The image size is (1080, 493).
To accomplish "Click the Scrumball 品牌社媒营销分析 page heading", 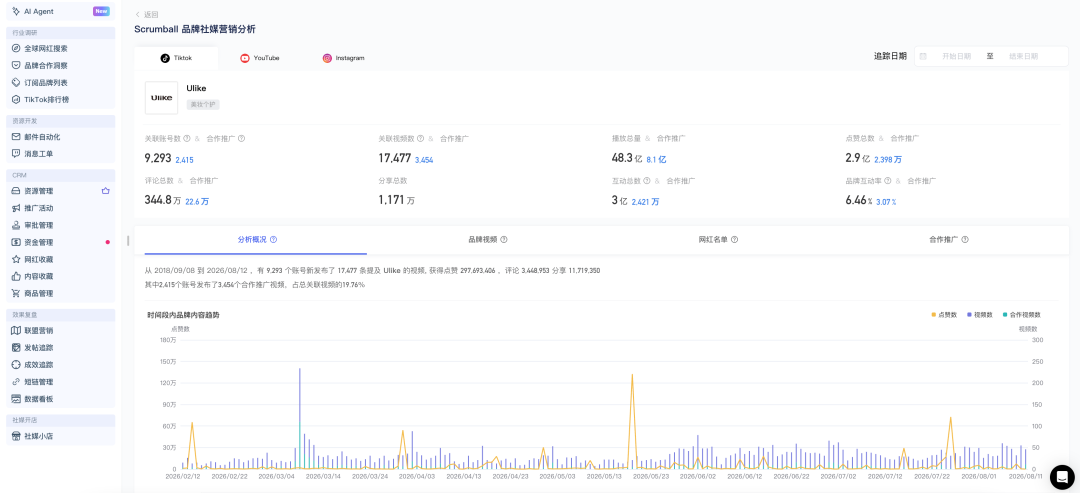I will [x=195, y=29].
